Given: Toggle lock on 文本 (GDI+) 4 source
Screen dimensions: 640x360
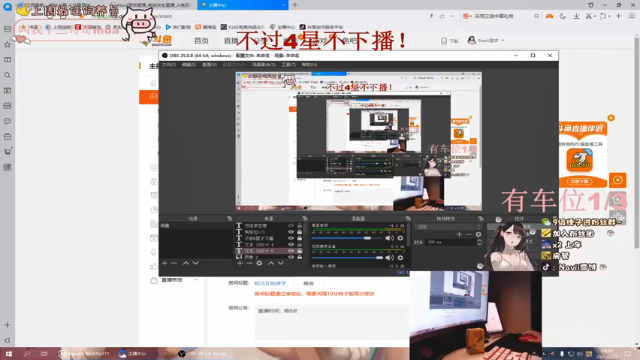Looking at the screenshot, I should [x=300, y=244].
